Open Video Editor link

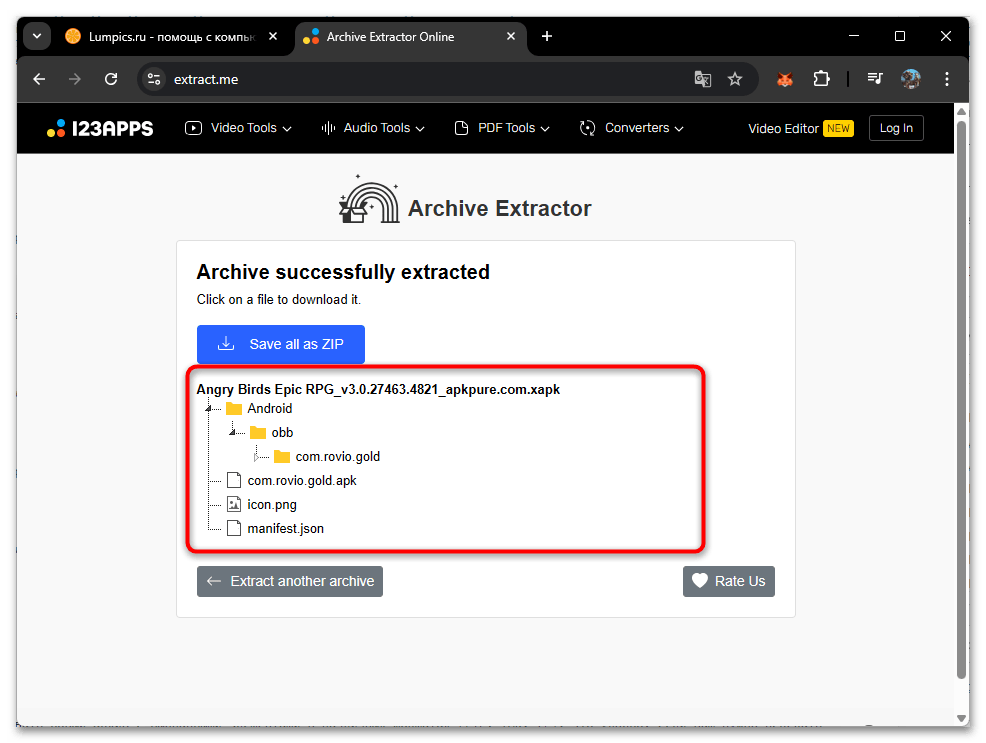coord(800,128)
